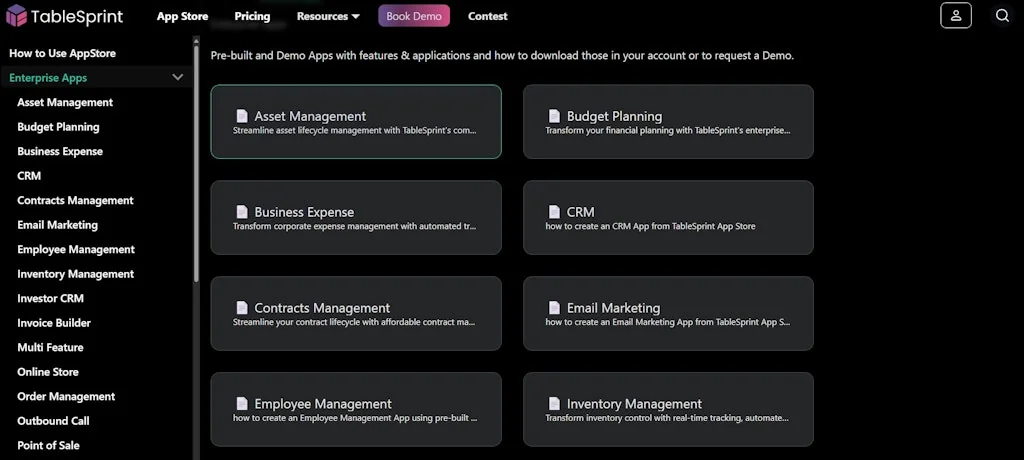Open How to Use AppStore sidebar link

pos(63,53)
